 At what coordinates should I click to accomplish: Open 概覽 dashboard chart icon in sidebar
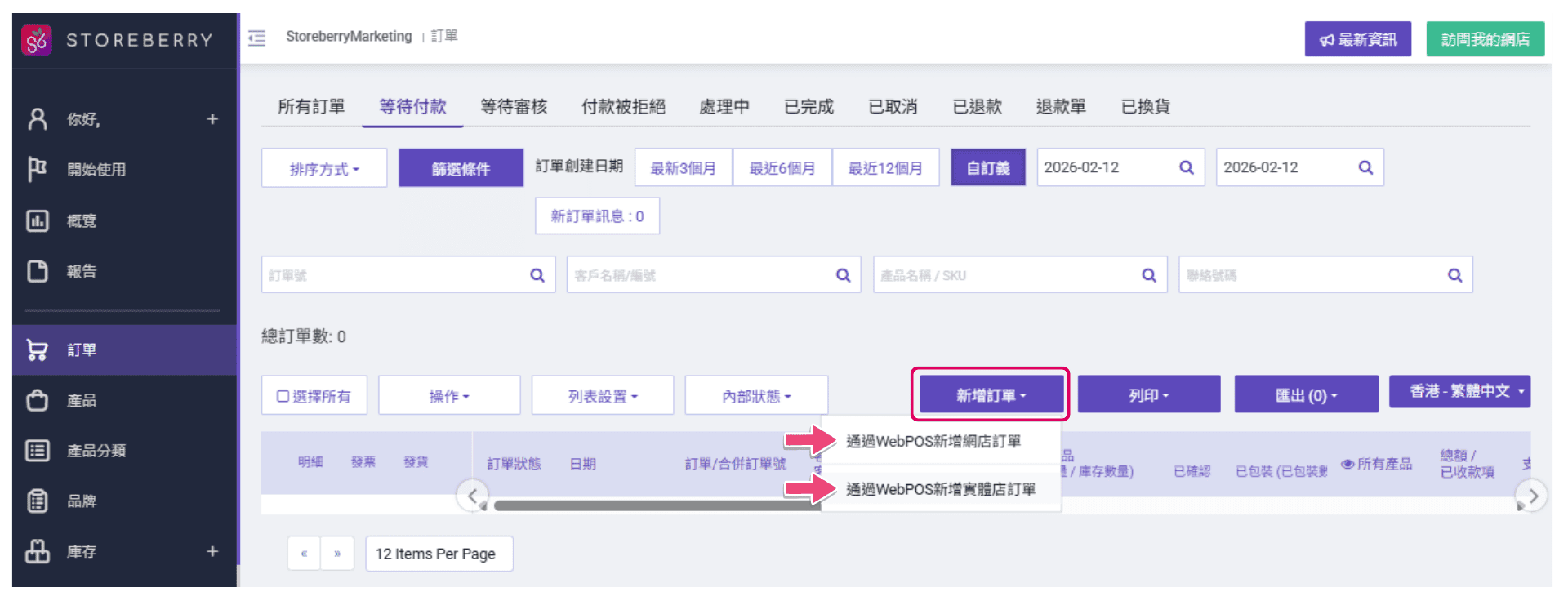click(38, 220)
